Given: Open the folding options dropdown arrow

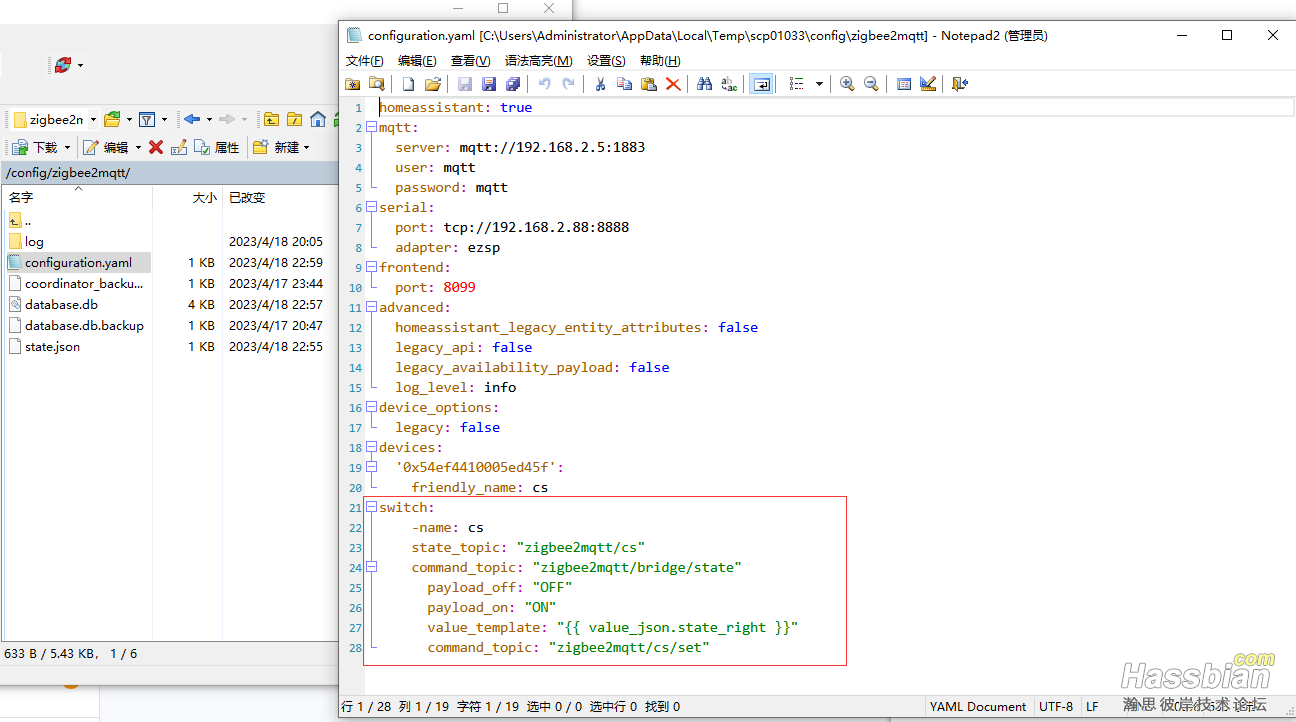Looking at the screenshot, I should [x=819, y=84].
